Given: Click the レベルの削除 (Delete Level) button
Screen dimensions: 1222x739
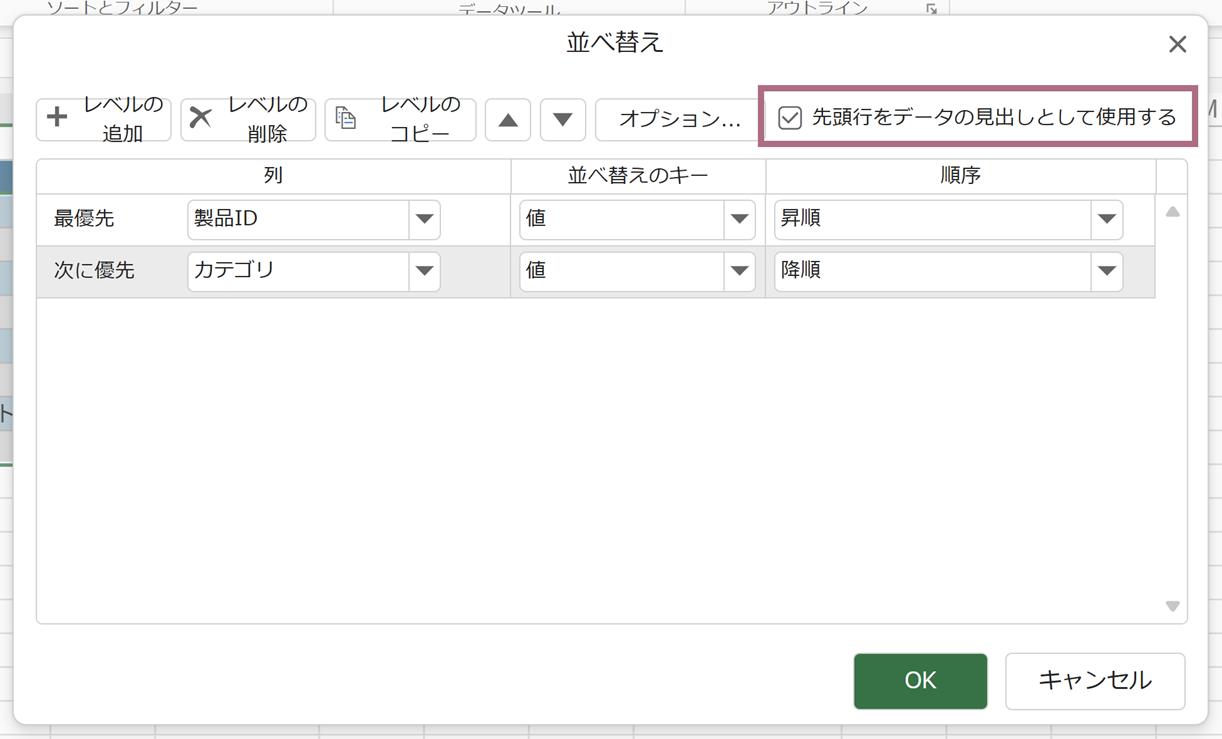Looking at the screenshot, I should pyautogui.click(x=248, y=119).
